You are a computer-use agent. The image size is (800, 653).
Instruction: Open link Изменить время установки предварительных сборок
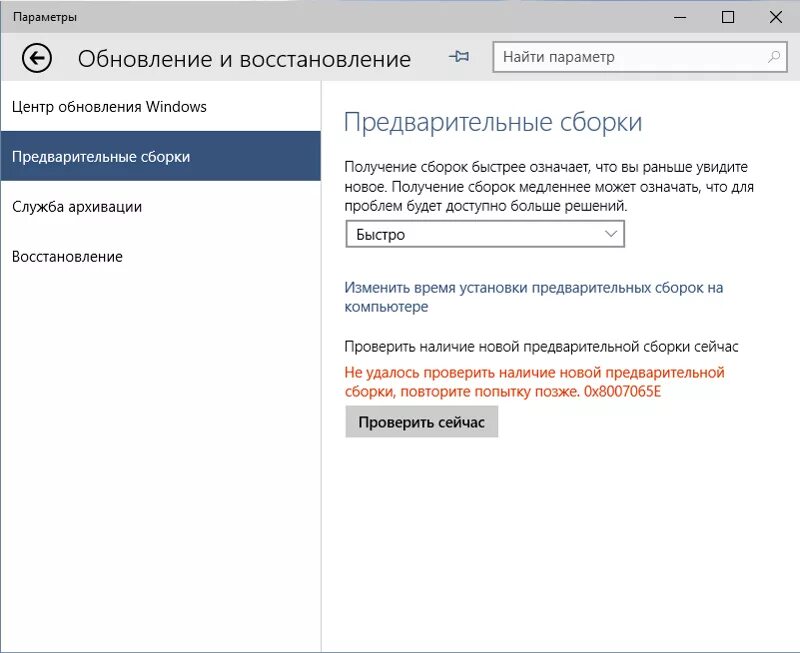534,297
